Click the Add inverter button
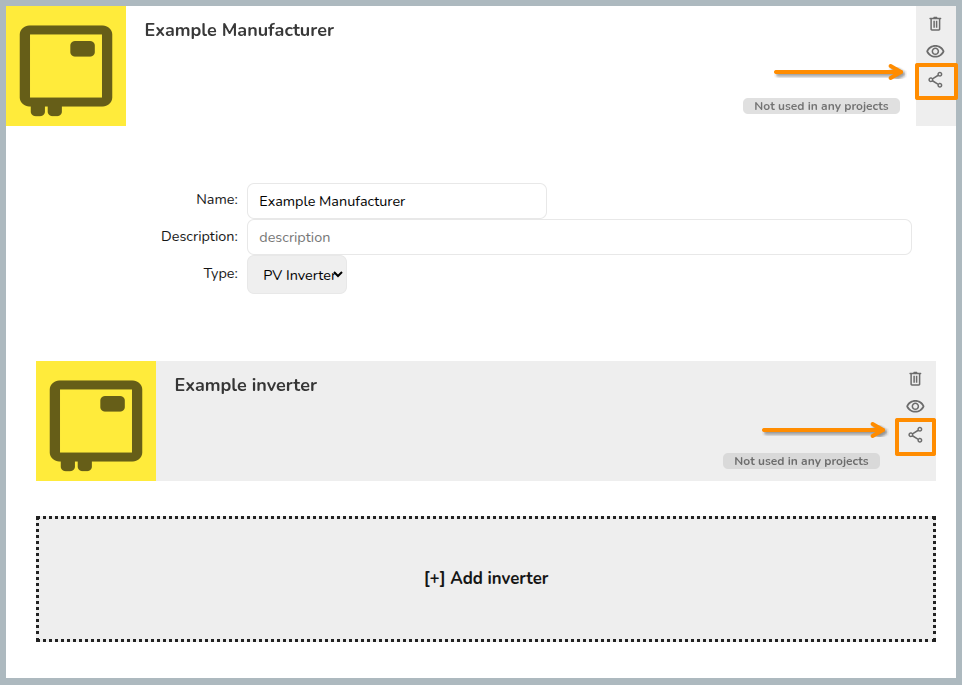 click(x=486, y=579)
